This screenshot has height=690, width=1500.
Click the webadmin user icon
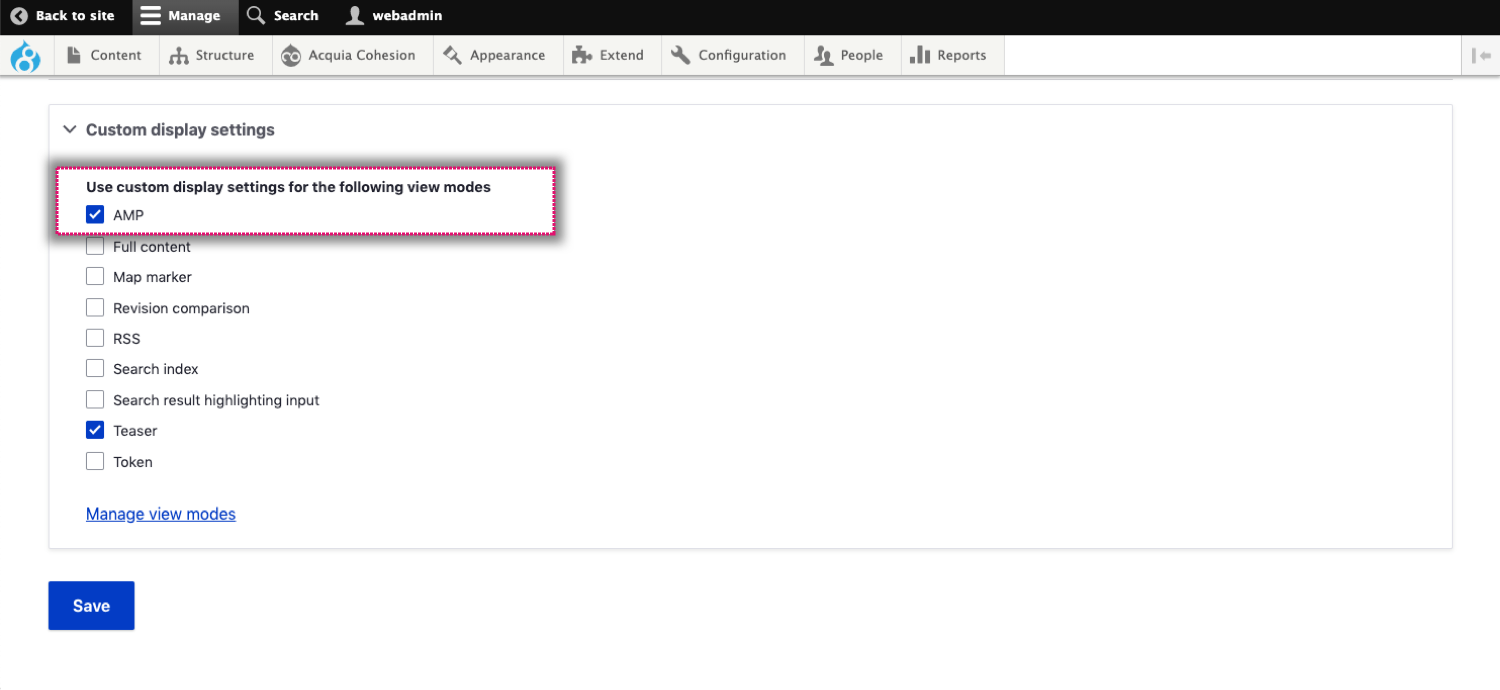pos(354,16)
